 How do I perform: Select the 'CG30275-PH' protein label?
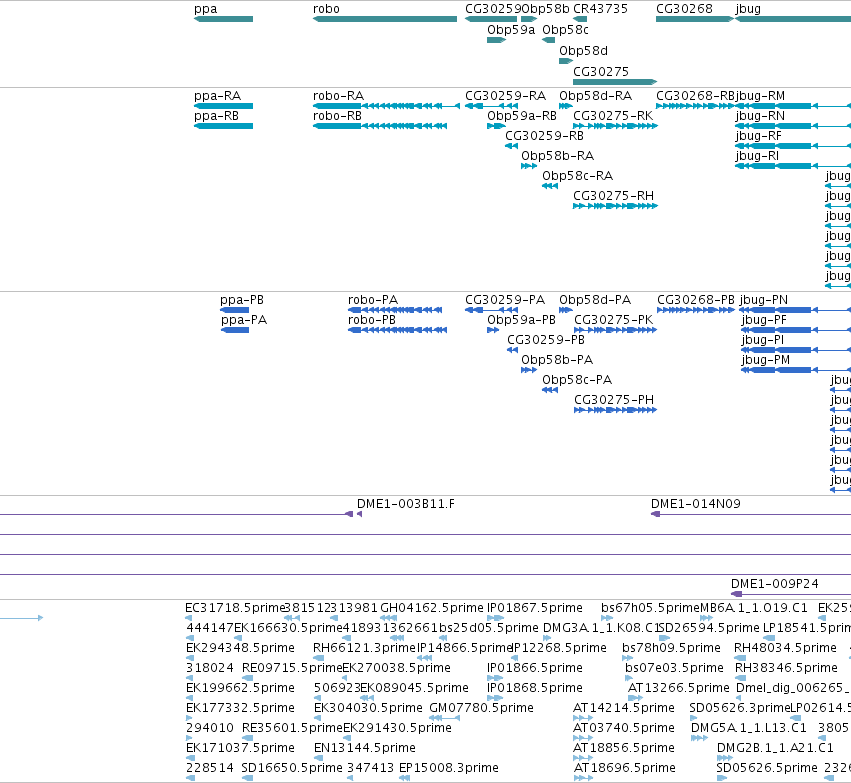click(614, 400)
